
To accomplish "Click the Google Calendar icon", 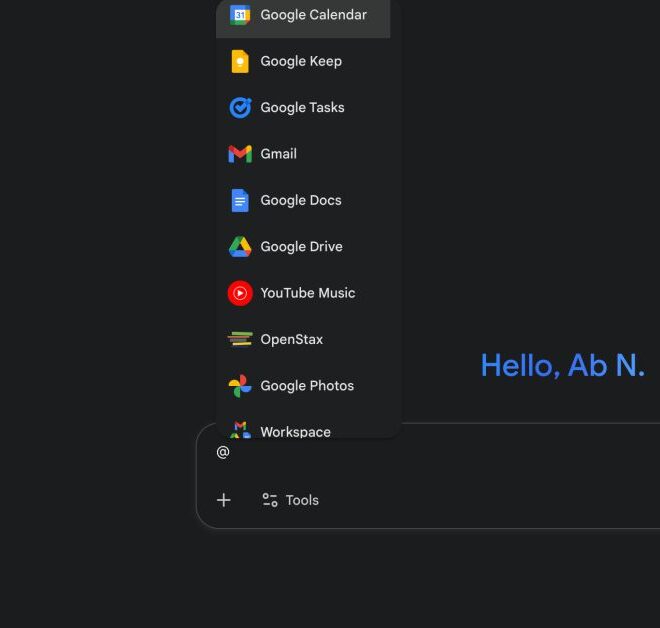I will (x=240, y=15).
